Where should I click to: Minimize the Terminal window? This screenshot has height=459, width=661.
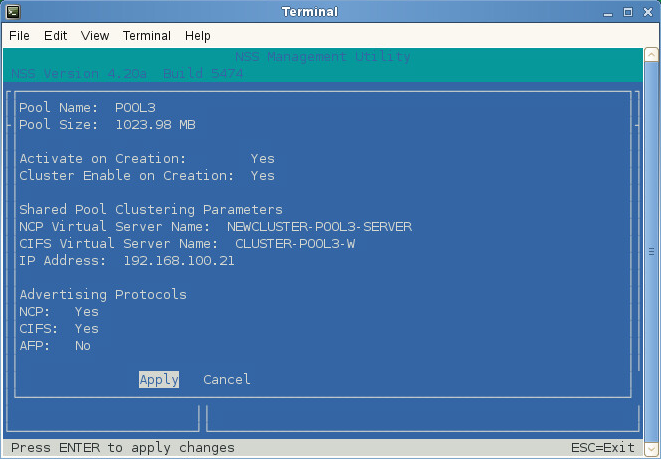pos(607,12)
